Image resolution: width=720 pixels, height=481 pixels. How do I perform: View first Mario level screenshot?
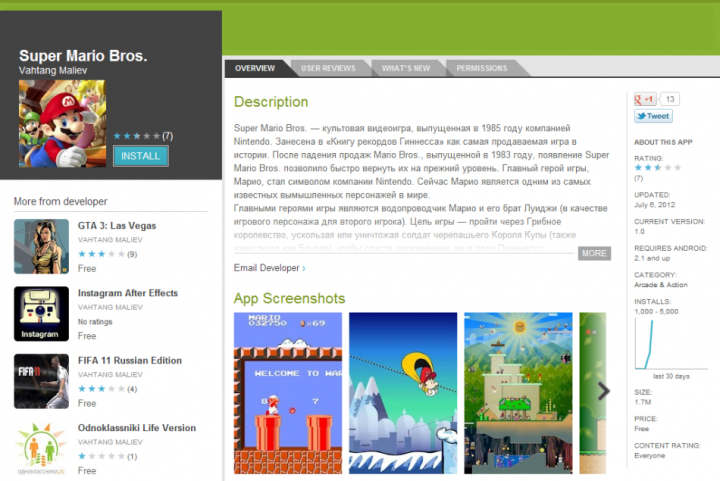tap(288, 393)
